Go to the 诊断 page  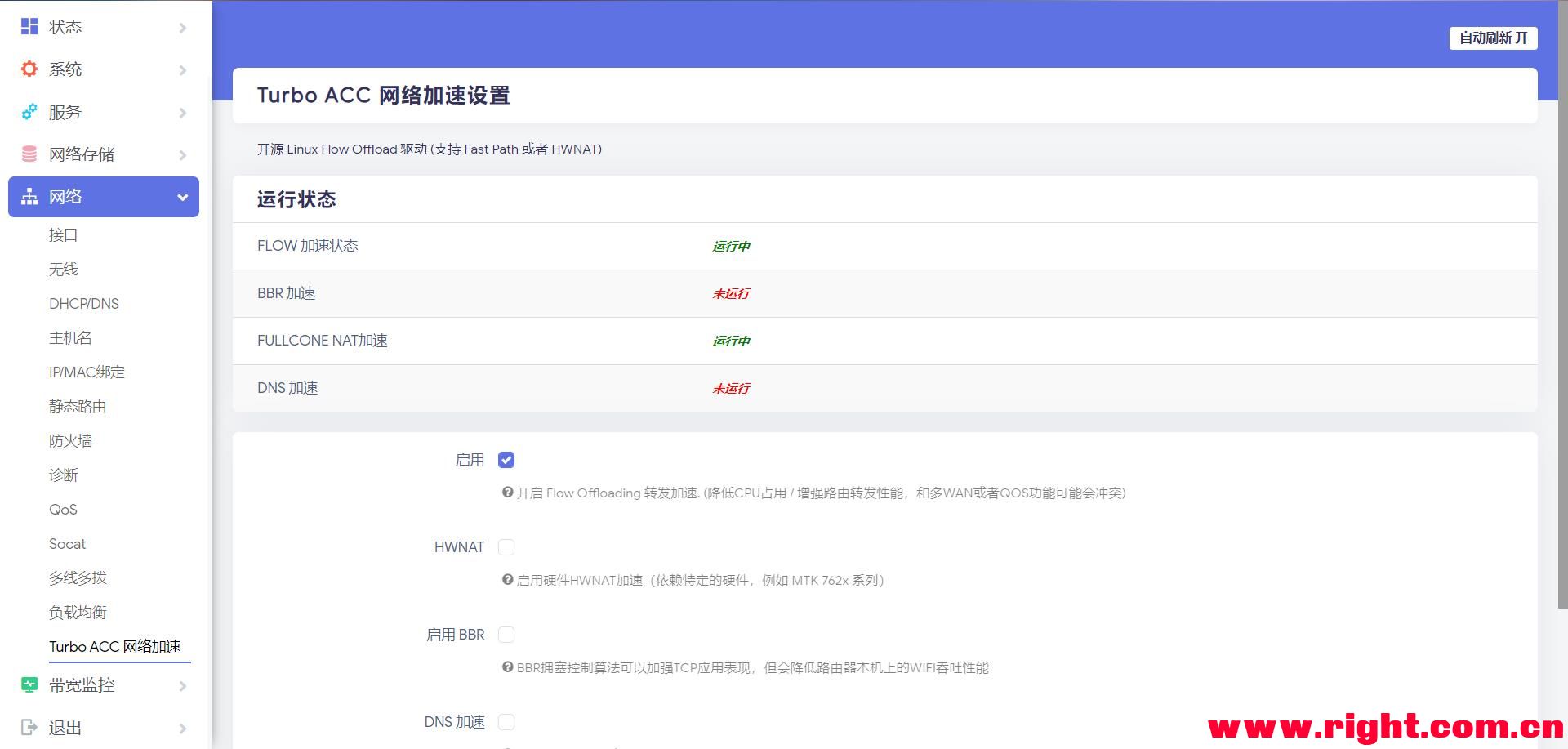click(x=63, y=475)
